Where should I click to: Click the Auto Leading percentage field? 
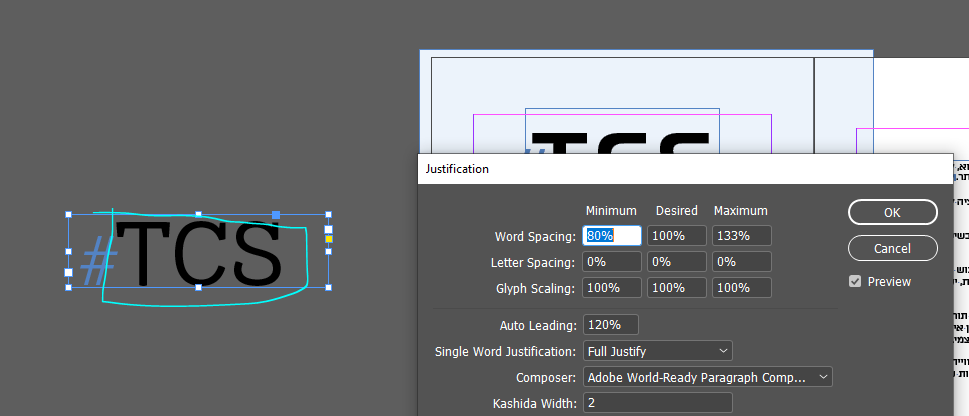click(x=610, y=325)
